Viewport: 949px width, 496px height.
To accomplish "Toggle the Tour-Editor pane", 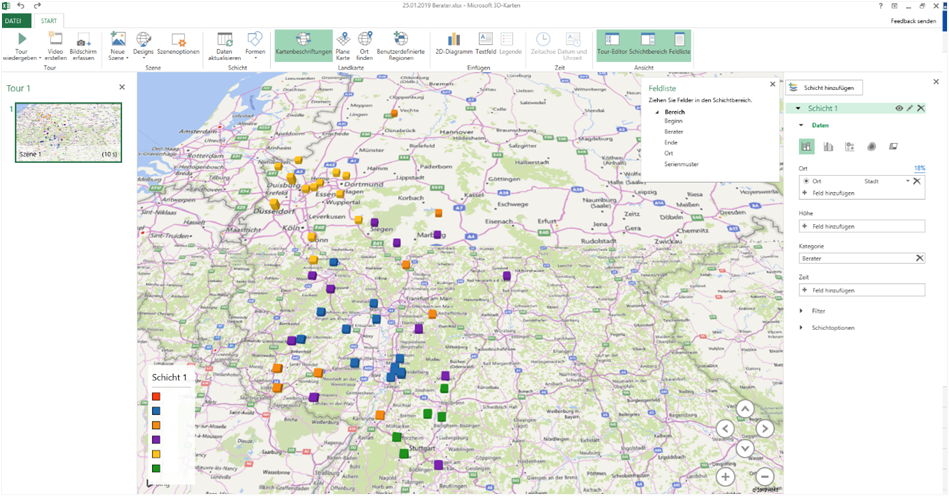I will tap(612, 46).
